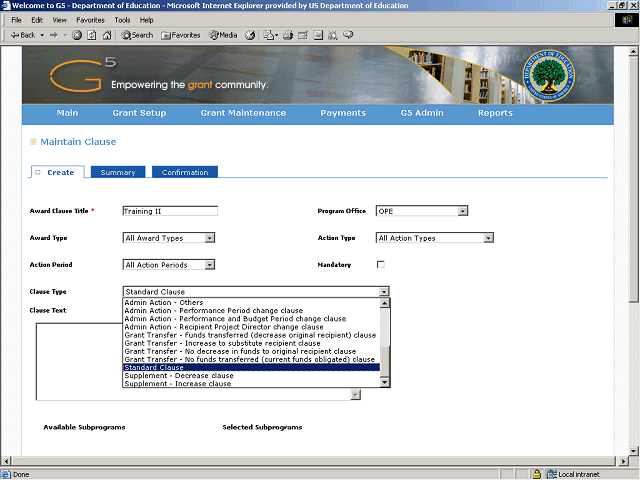Click the dropdown list scrollbar thumb

(x=384, y=362)
